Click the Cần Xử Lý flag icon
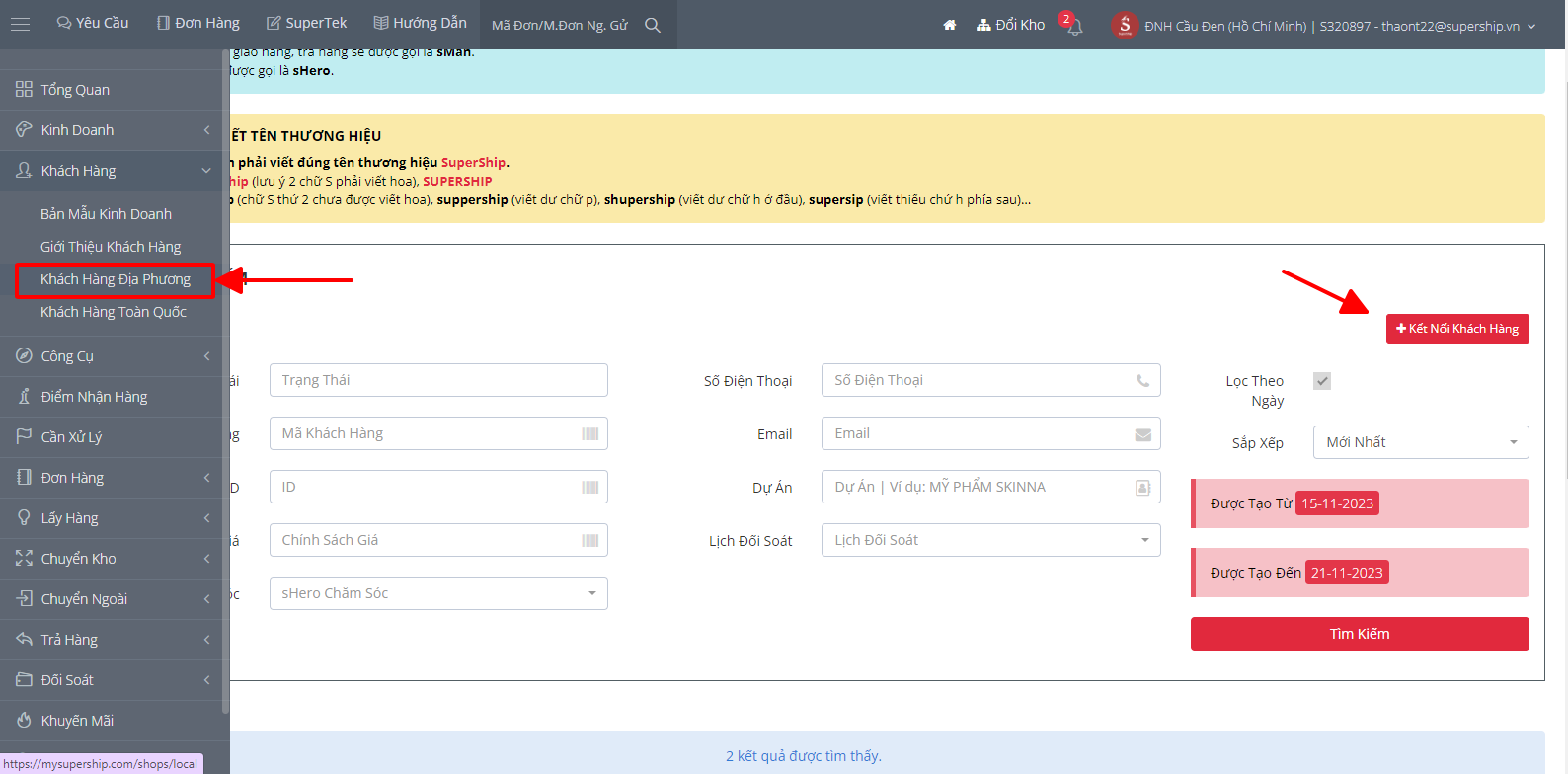 (x=24, y=436)
